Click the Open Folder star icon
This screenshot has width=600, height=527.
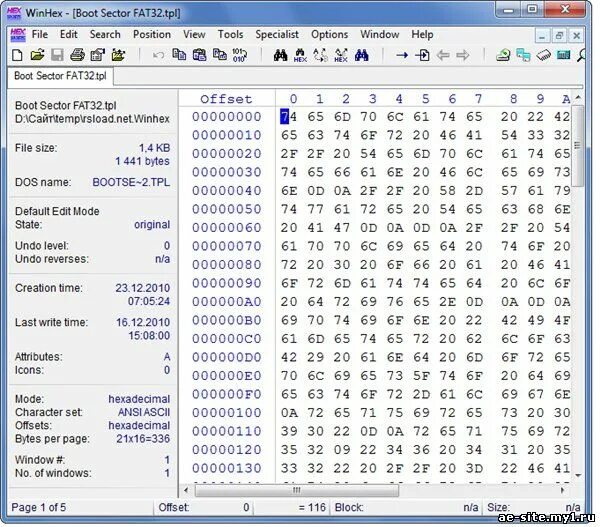(x=118, y=55)
